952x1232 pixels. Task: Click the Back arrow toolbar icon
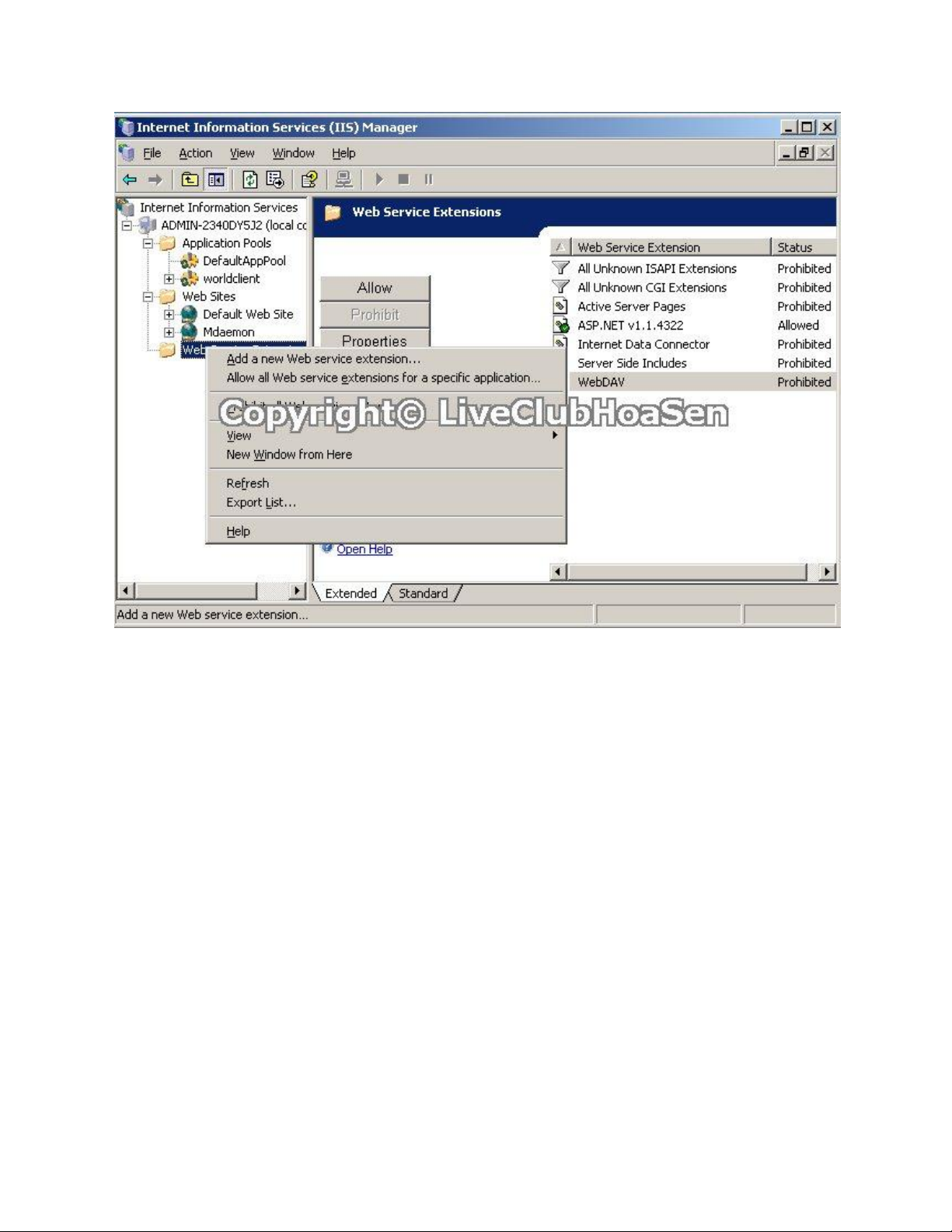(130, 180)
